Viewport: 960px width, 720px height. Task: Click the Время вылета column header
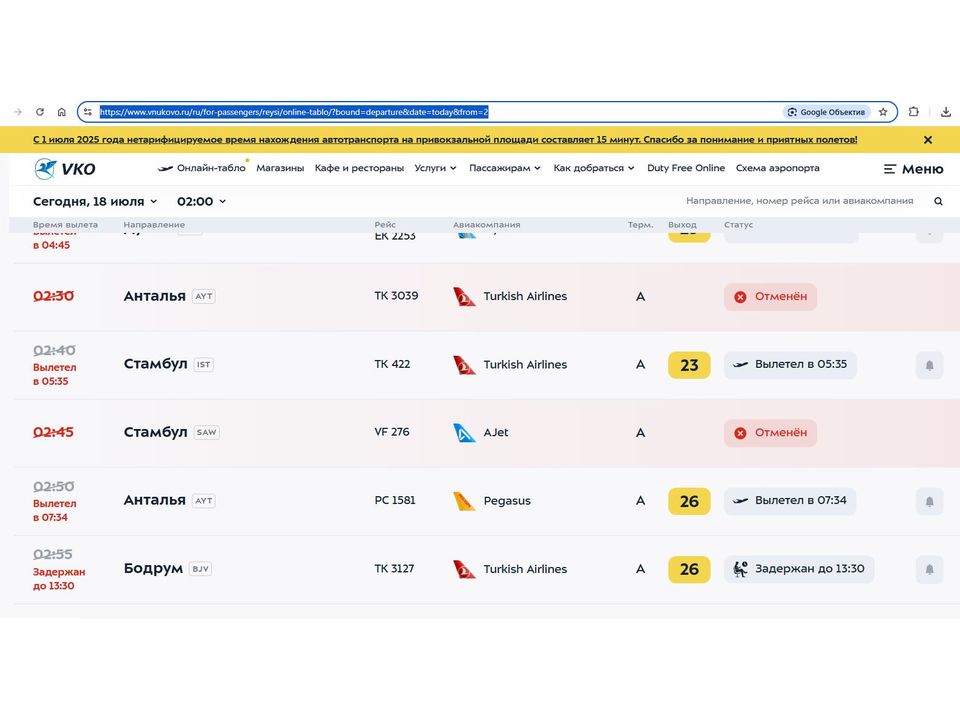pos(66,225)
